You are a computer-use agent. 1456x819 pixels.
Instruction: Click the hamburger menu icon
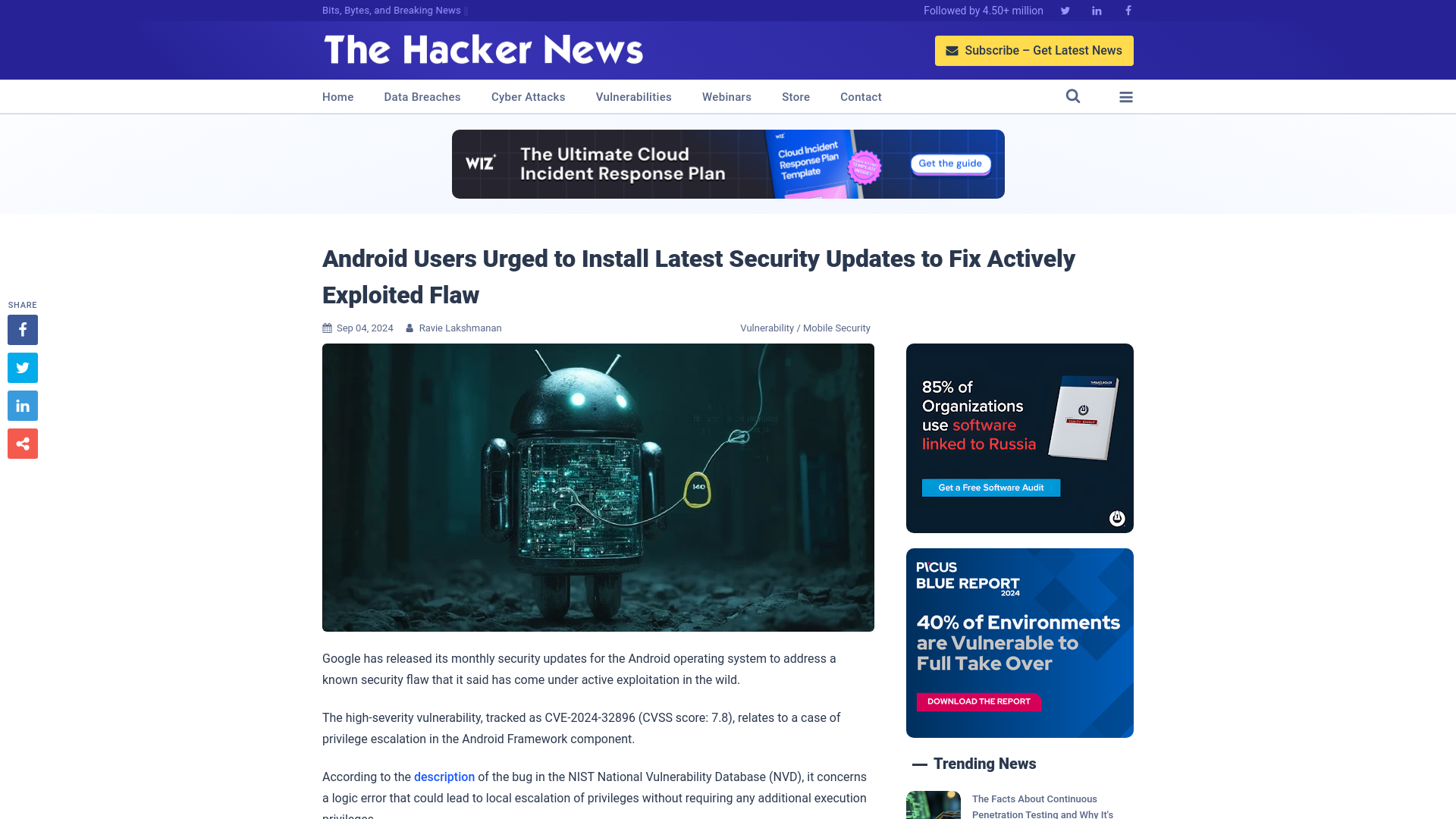[x=1125, y=96]
